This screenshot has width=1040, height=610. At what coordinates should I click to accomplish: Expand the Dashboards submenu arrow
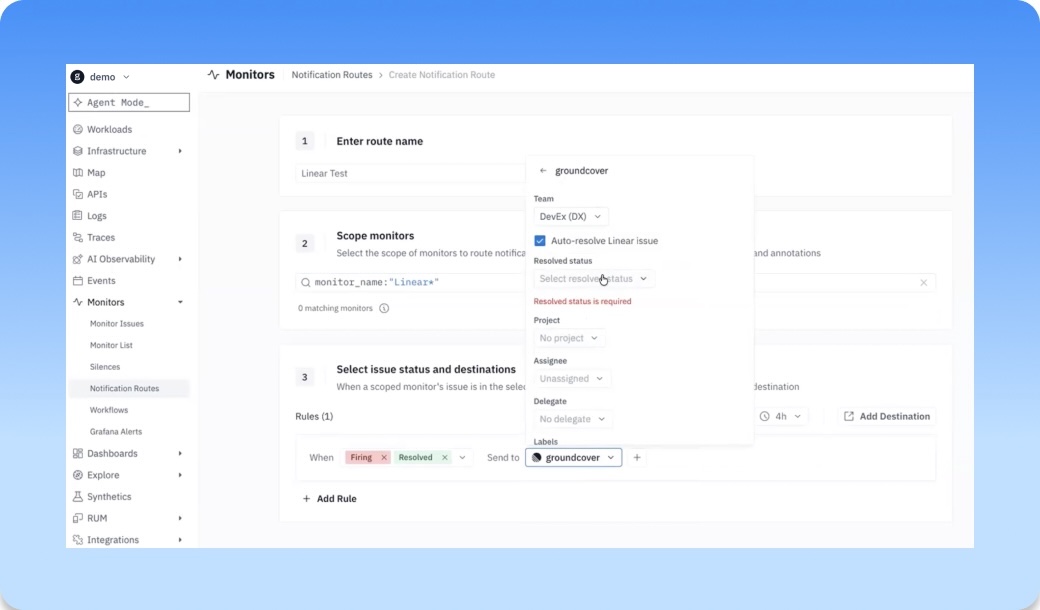point(180,454)
